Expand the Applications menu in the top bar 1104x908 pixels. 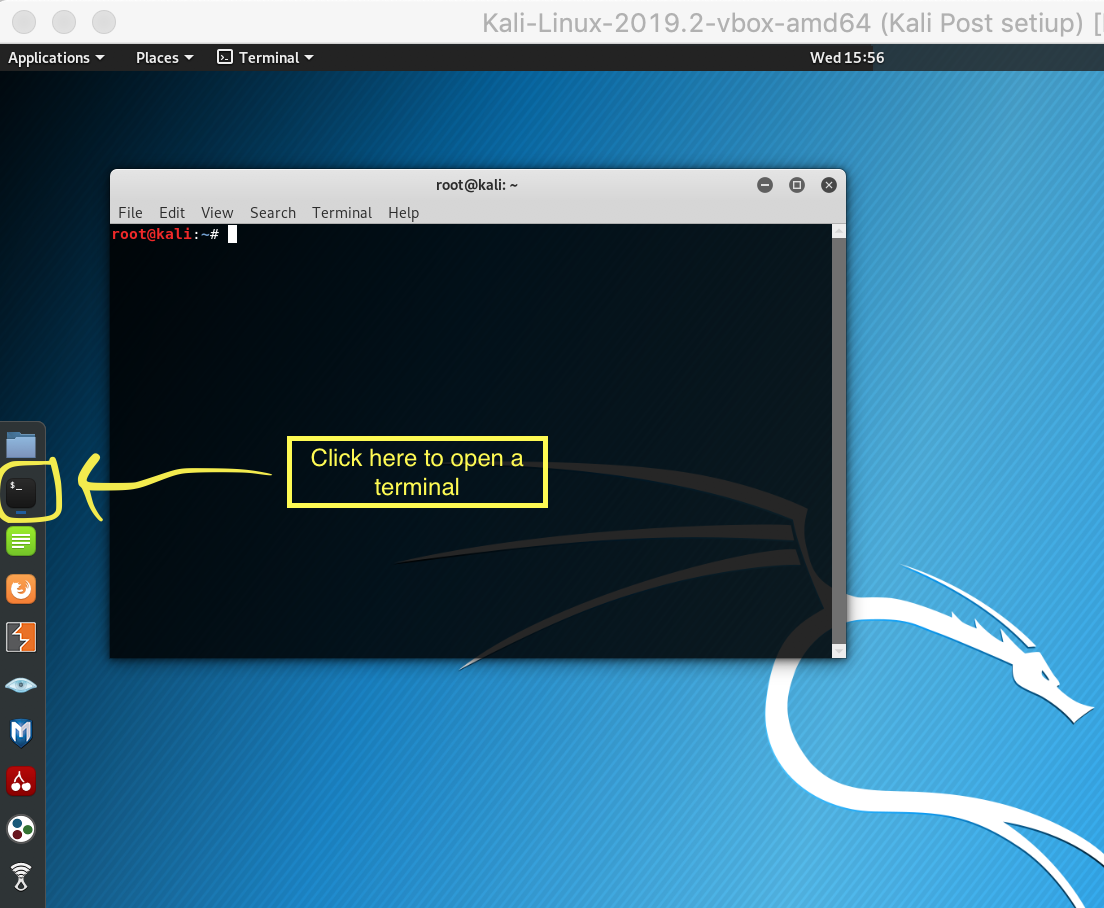pyautogui.click(x=56, y=58)
